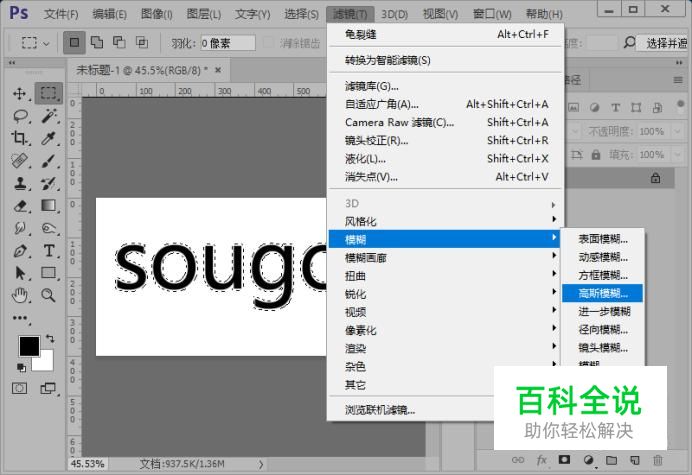692x475 pixels.
Task: Open the 图层(L) menu
Action: 203,14
